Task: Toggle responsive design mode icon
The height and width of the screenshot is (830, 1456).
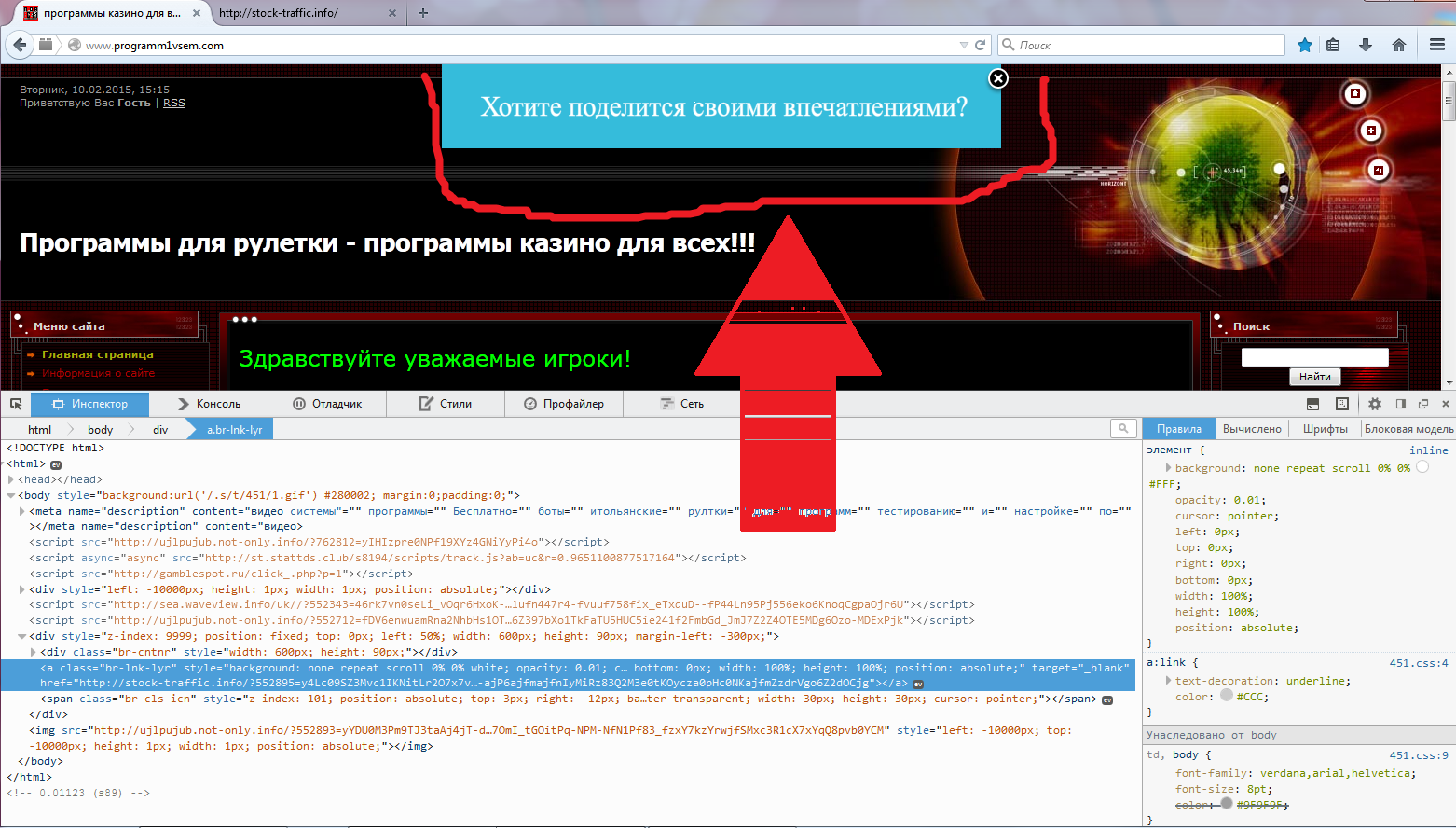Action: pyautogui.click(x=1342, y=404)
